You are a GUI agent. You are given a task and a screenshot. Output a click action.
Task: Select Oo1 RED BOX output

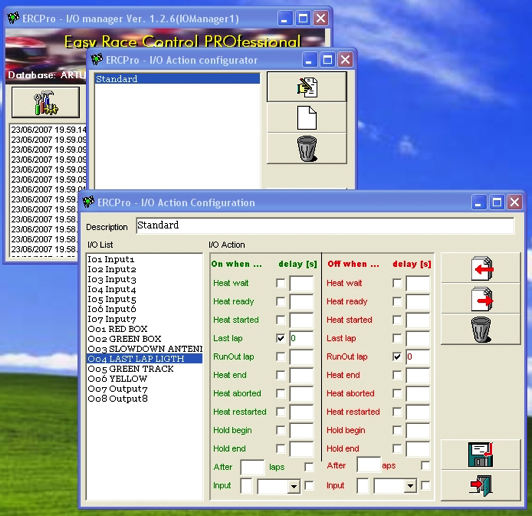pyautogui.click(x=144, y=329)
